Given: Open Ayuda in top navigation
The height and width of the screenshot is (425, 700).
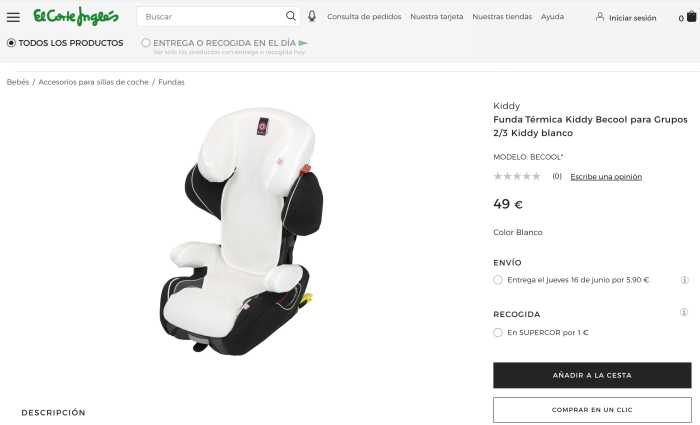Looking at the screenshot, I should click(x=552, y=17).
